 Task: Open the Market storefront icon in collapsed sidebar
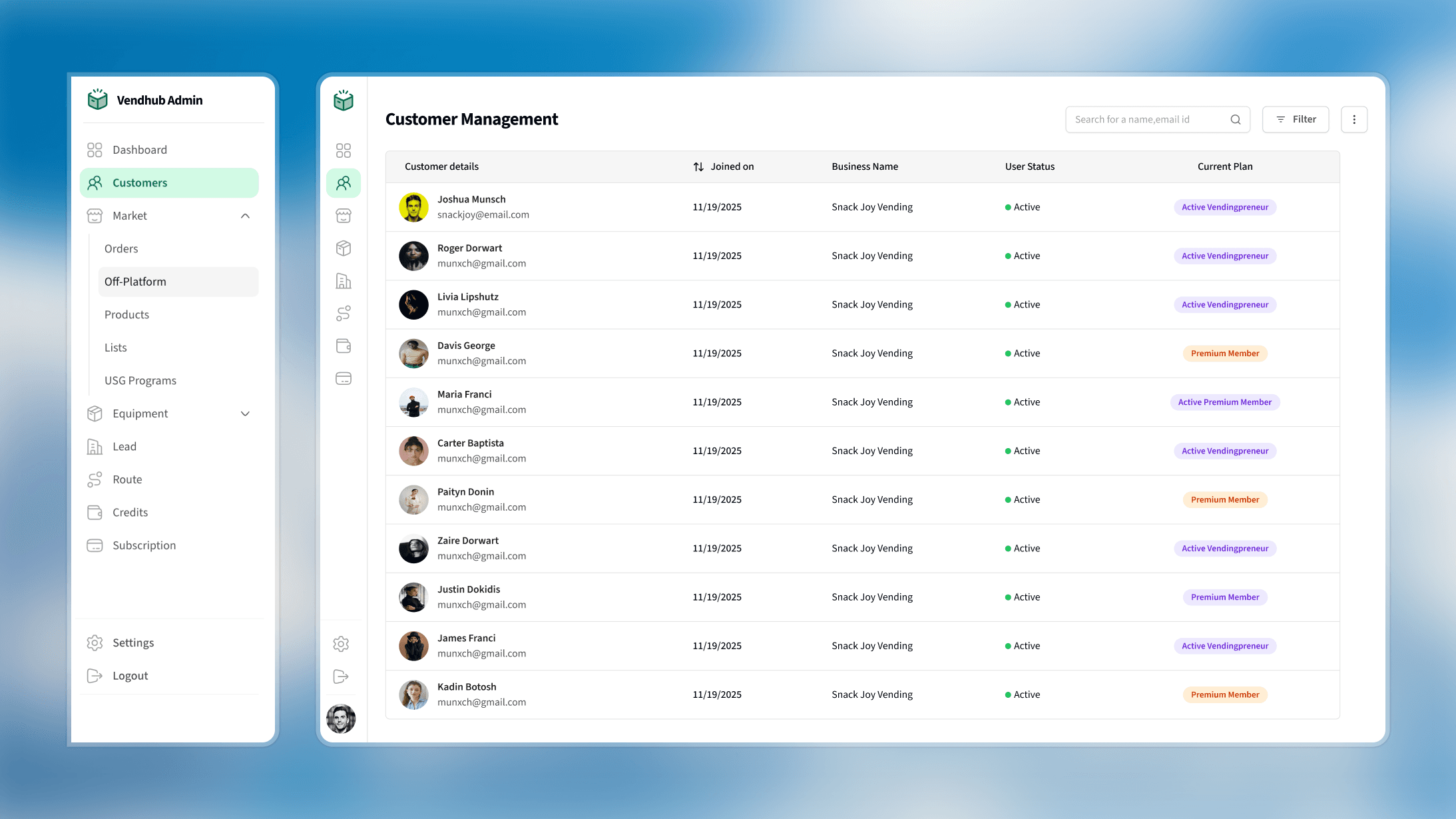coord(344,215)
